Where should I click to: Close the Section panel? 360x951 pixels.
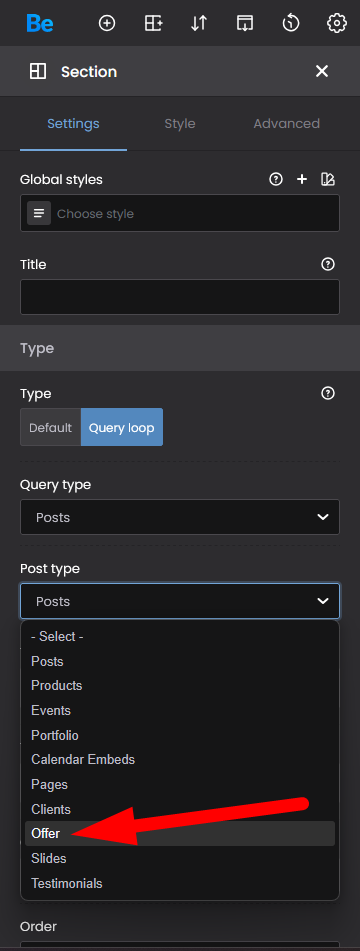click(322, 72)
